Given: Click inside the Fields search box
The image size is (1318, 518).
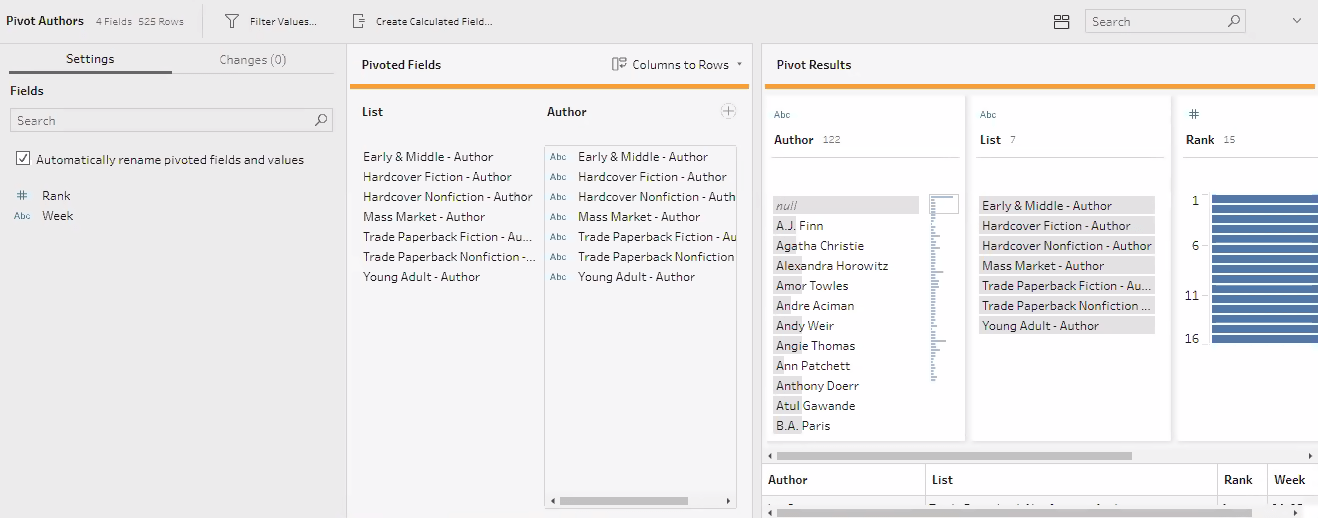Looking at the screenshot, I should tap(160, 121).
